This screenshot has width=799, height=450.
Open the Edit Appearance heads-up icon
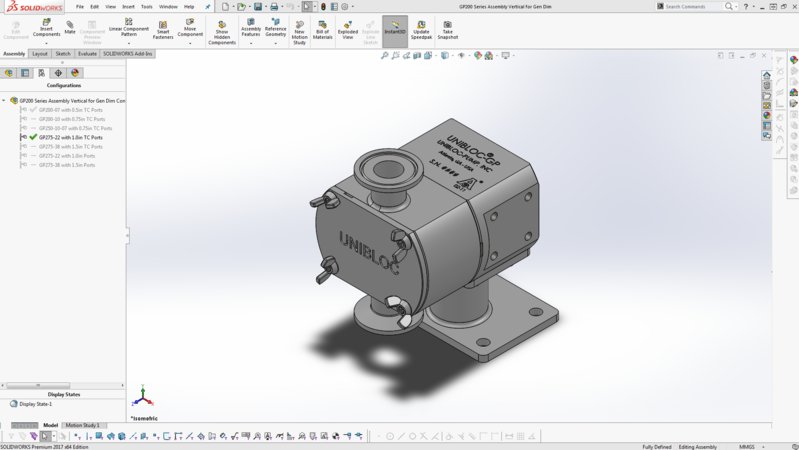coord(477,56)
